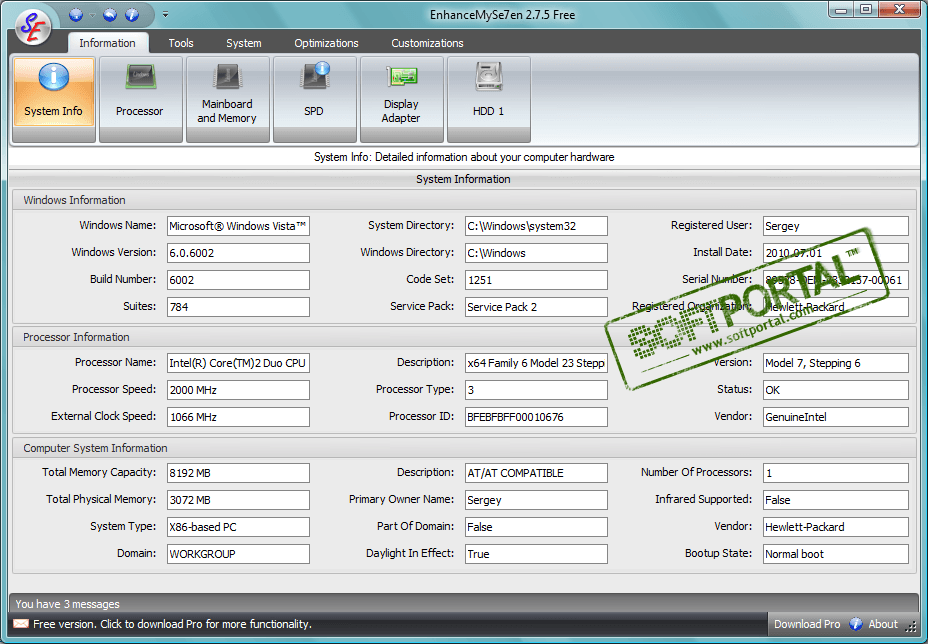Click the Processor Name field

click(238, 363)
